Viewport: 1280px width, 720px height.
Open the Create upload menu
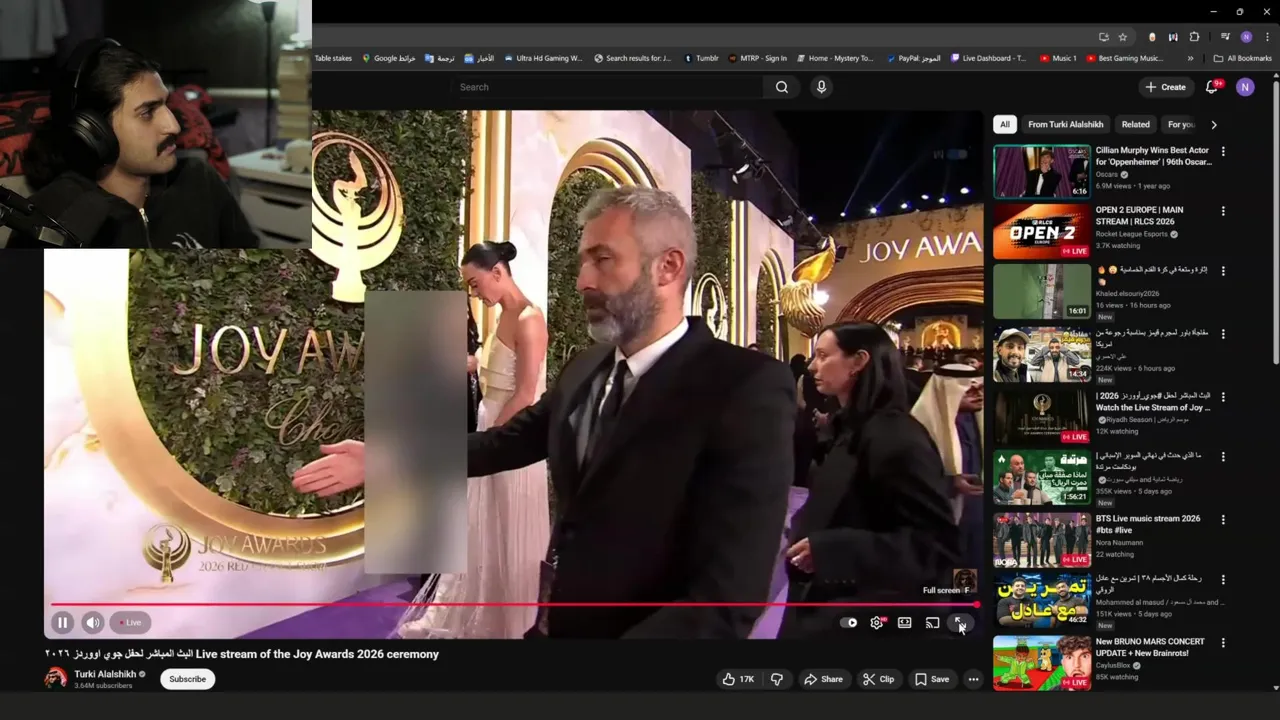pos(1166,87)
